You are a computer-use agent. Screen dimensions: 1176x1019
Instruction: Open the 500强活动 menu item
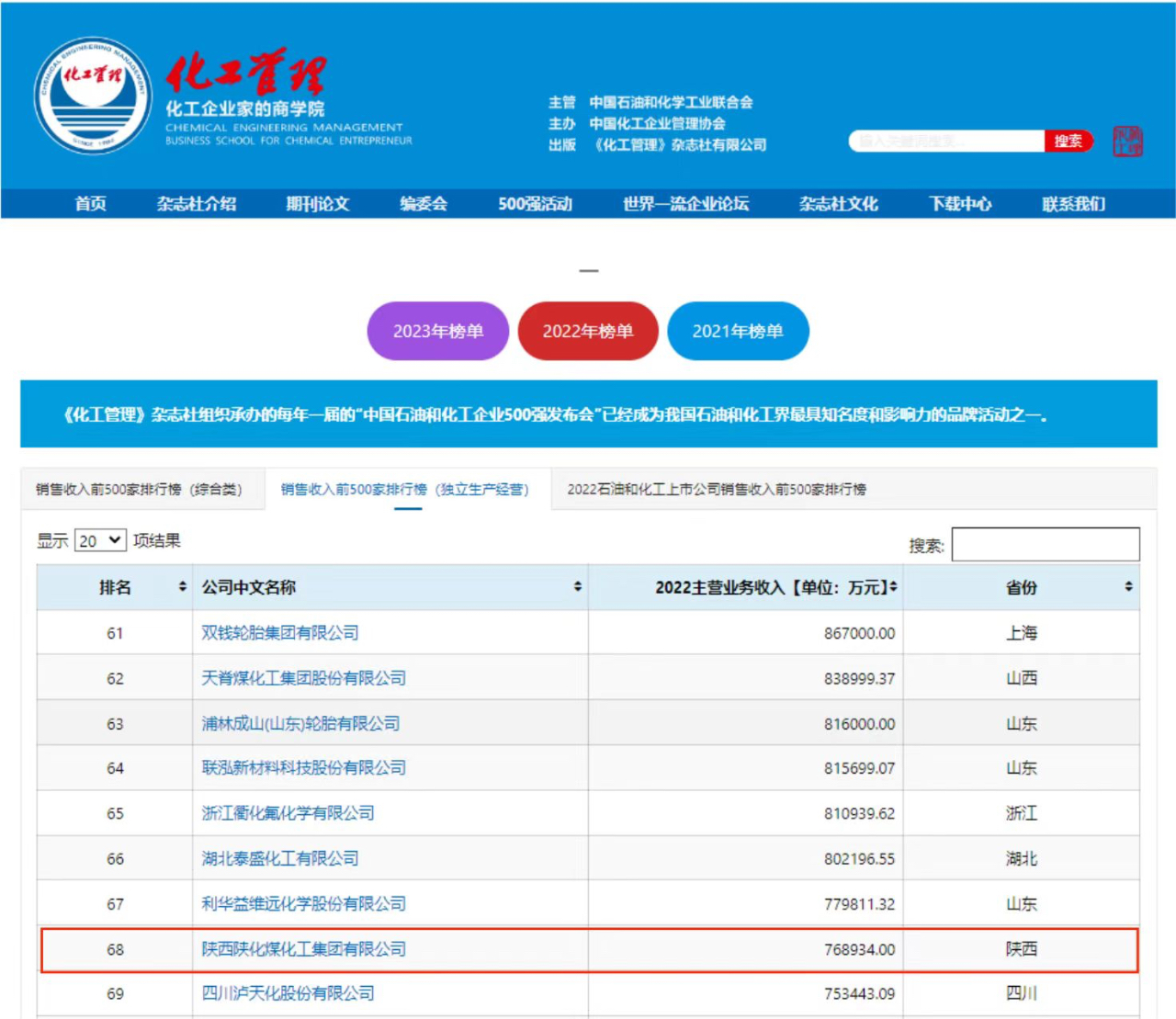(535, 204)
